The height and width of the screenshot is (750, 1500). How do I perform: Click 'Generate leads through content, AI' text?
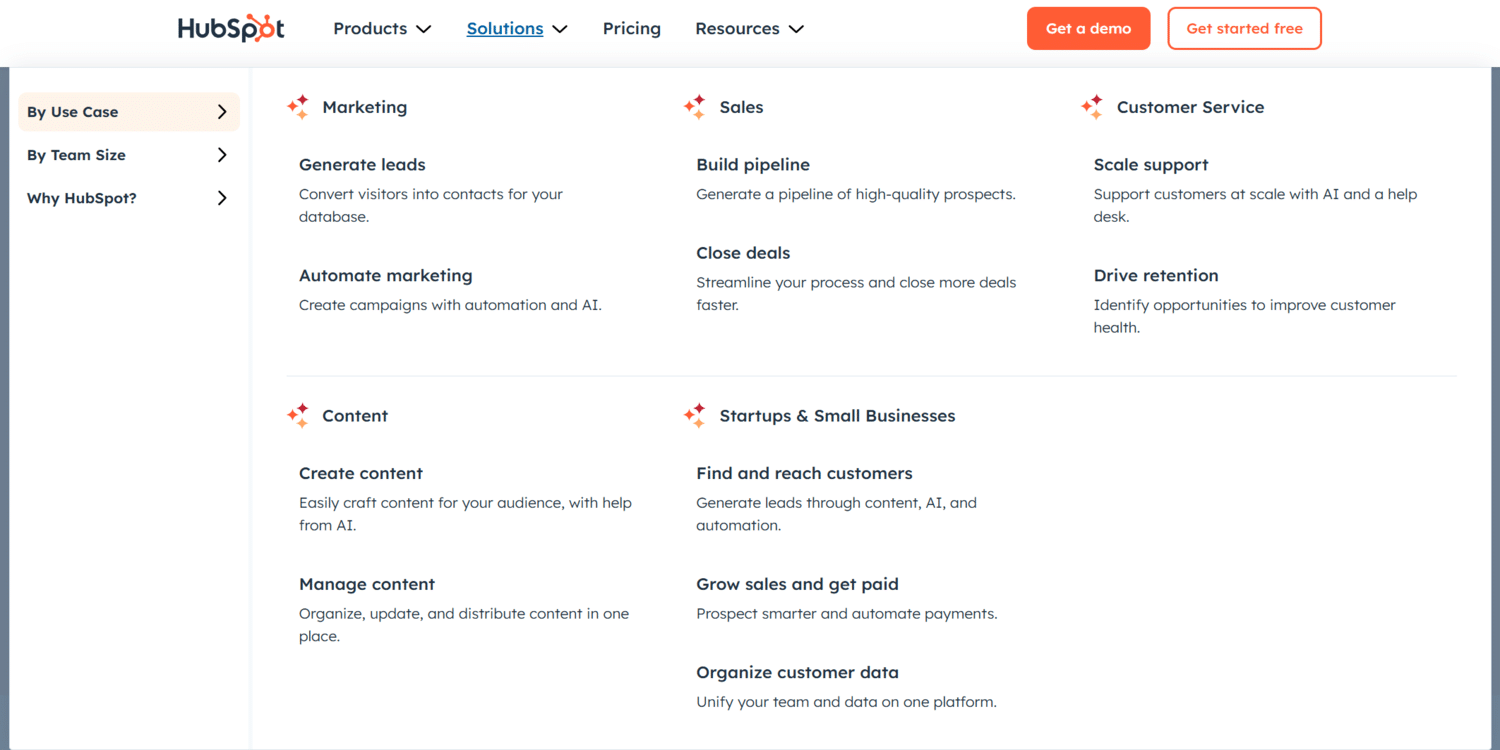(836, 514)
